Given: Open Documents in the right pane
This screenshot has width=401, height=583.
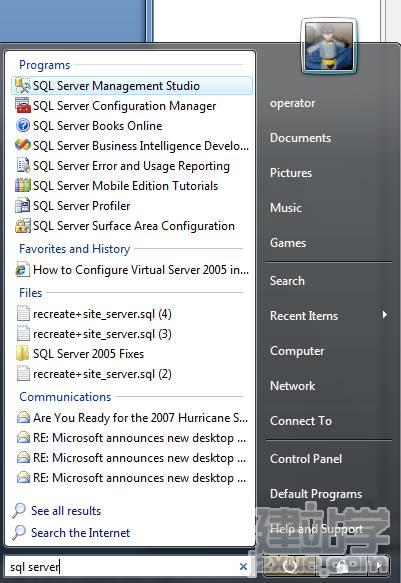Looking at the screenshot, I should click(300, 138).
